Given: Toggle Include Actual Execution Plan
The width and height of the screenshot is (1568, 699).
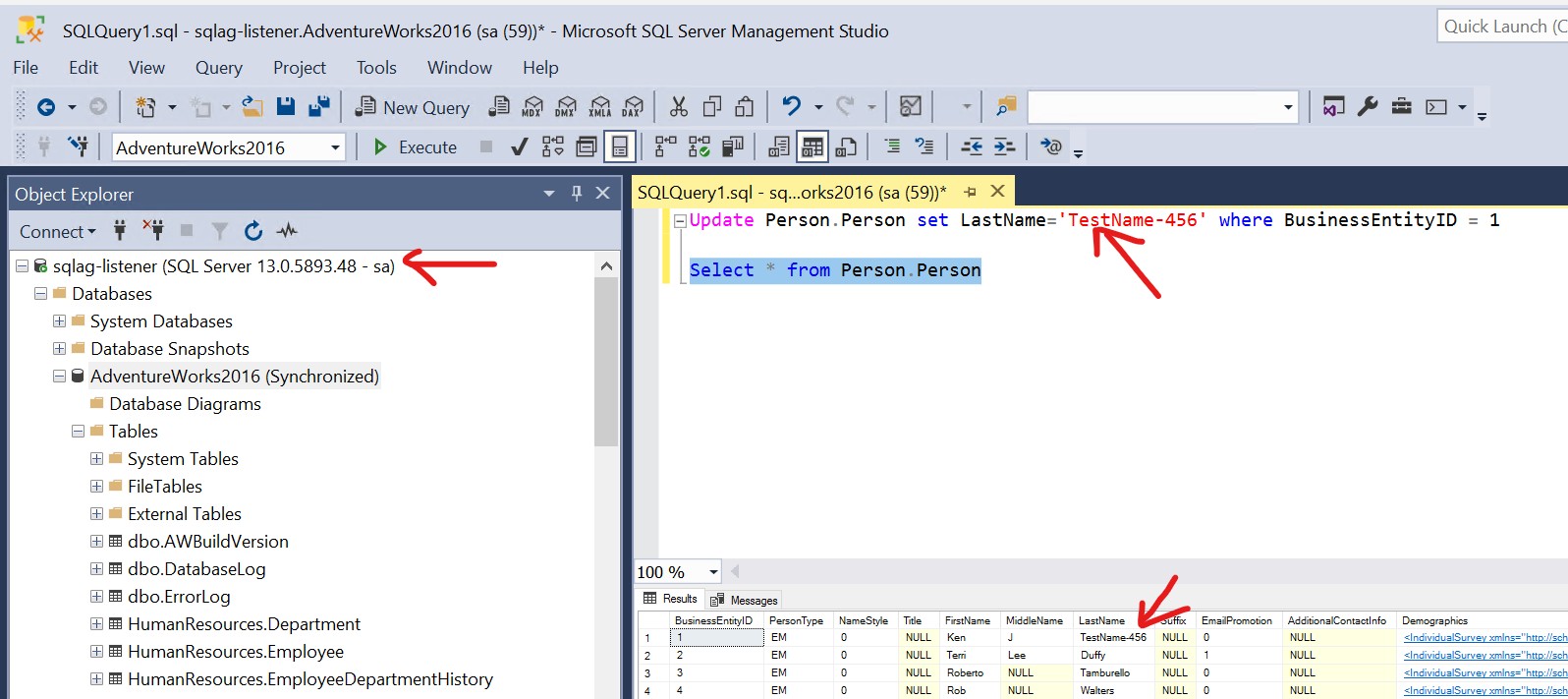Looking at the screenshot, I should coord(665,147).
